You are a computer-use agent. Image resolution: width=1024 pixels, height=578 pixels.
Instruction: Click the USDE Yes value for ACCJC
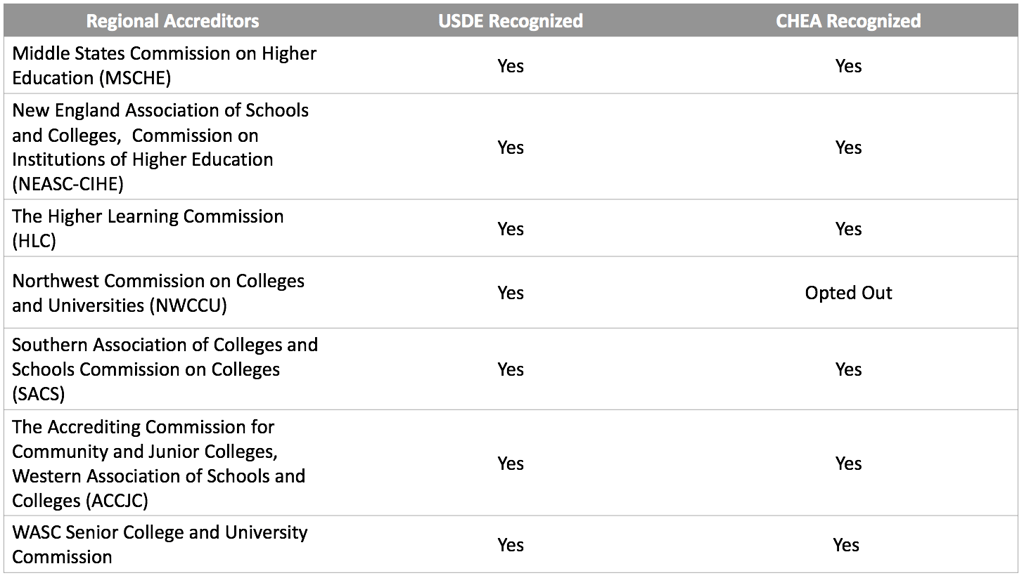510,464
